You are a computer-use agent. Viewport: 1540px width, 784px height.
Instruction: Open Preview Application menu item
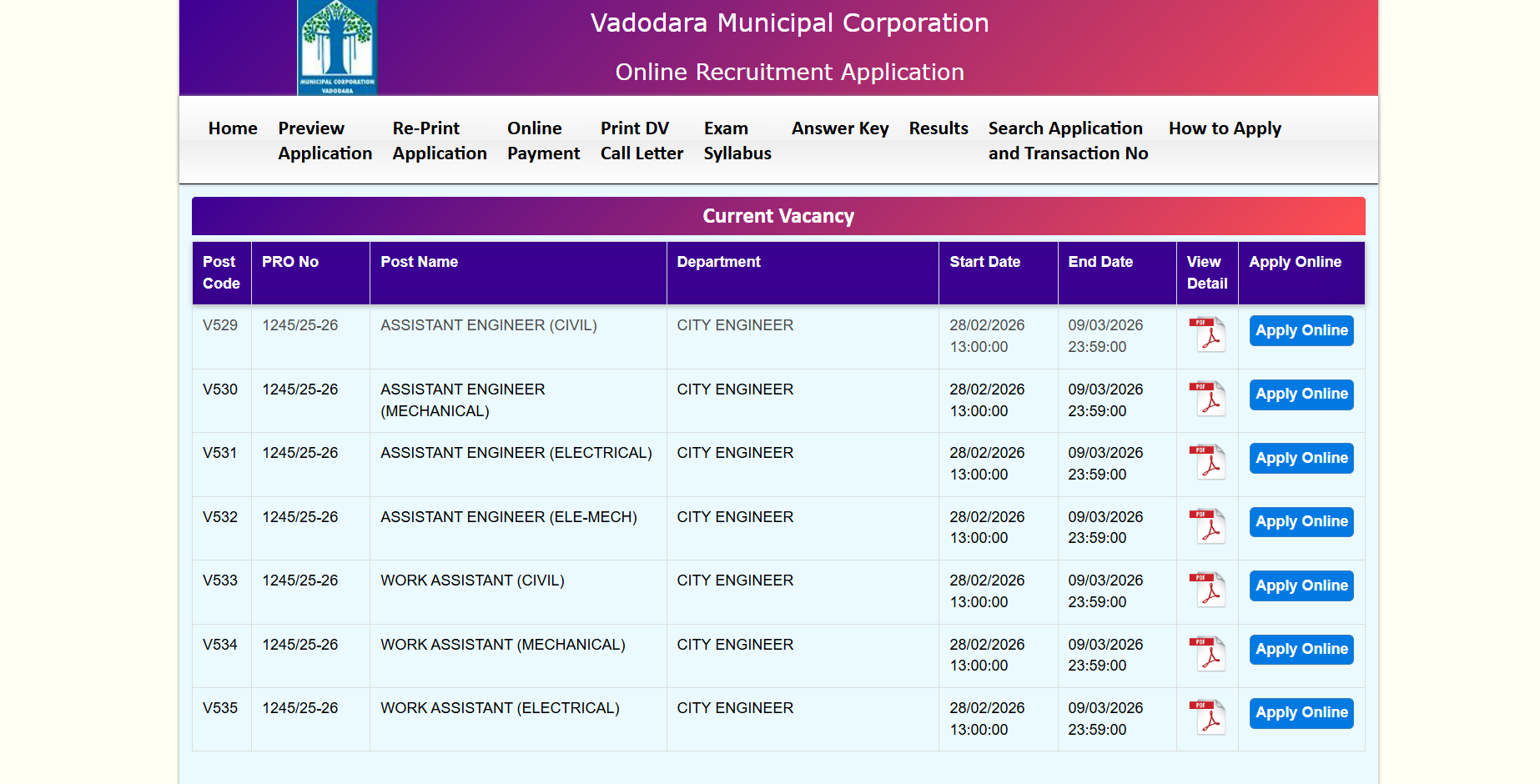click(x=325, y=141)
